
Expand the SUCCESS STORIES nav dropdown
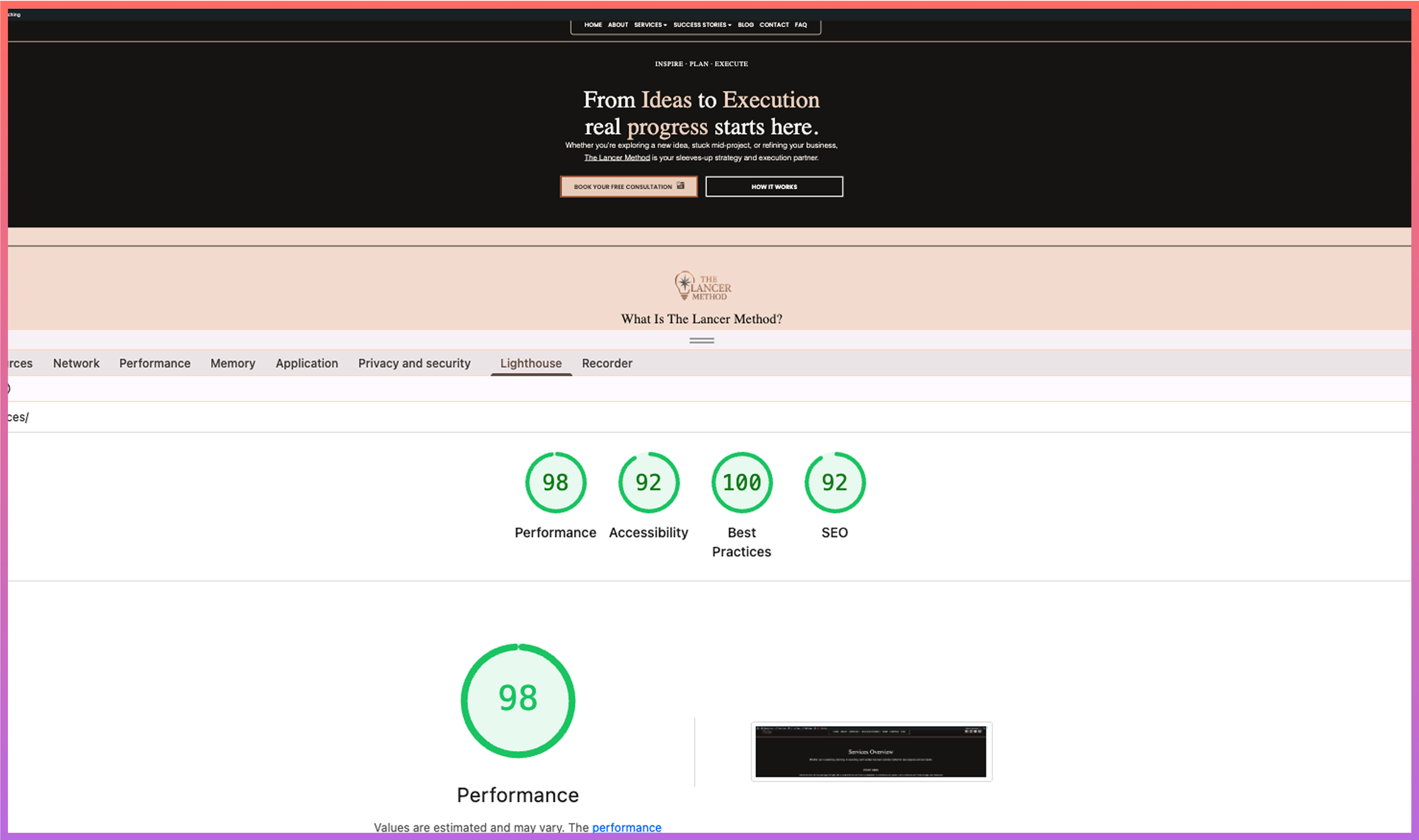click(702, 25)
